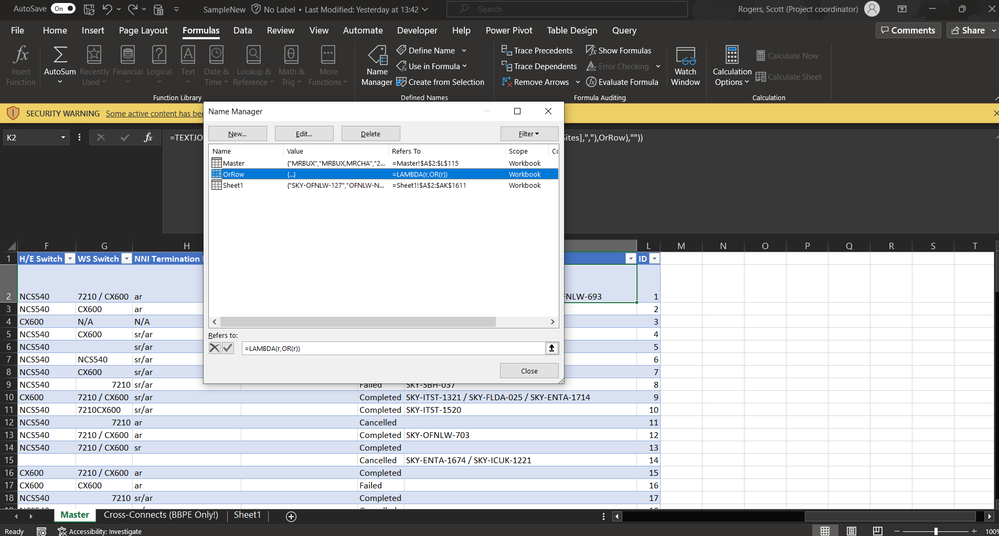Select the Master entry in the names list
This screenshot has width=999, height=536.
[x=233, y=163]
